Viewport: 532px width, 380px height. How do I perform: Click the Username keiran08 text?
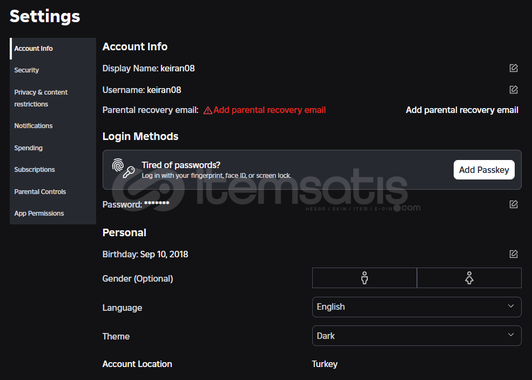(x=142, y=90)
